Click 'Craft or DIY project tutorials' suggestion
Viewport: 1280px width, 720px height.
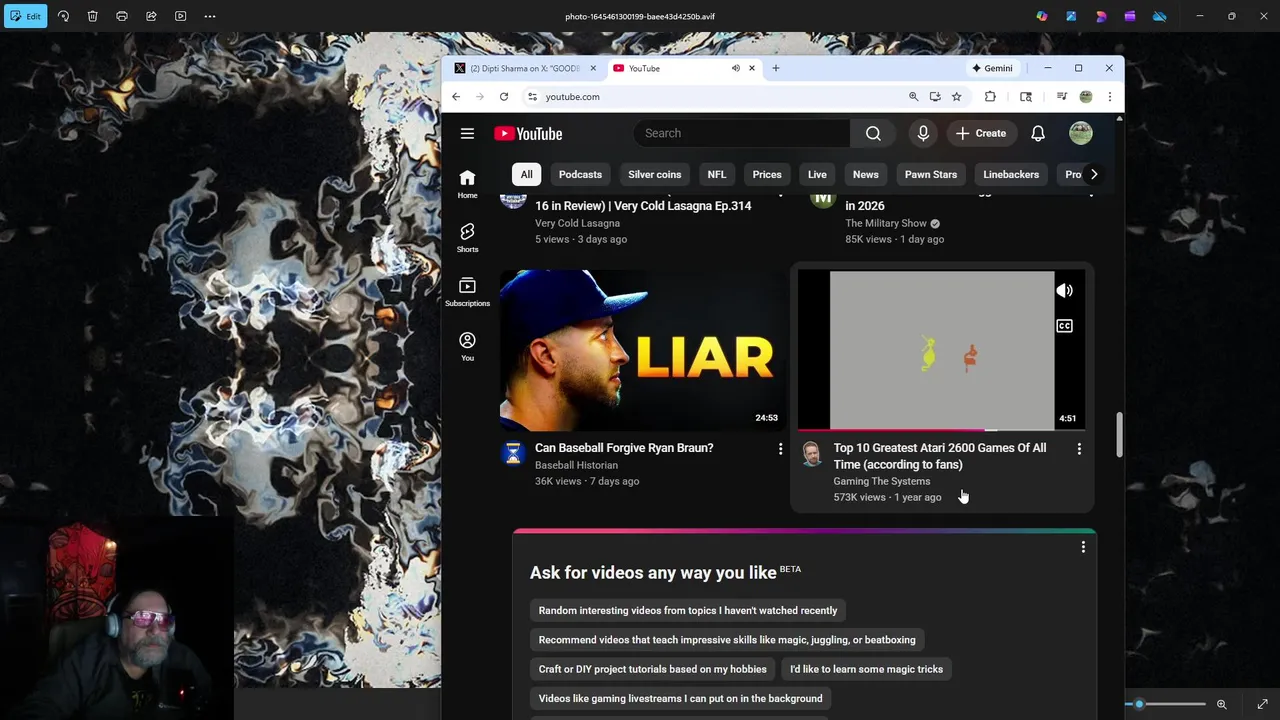tap(653, 669)
